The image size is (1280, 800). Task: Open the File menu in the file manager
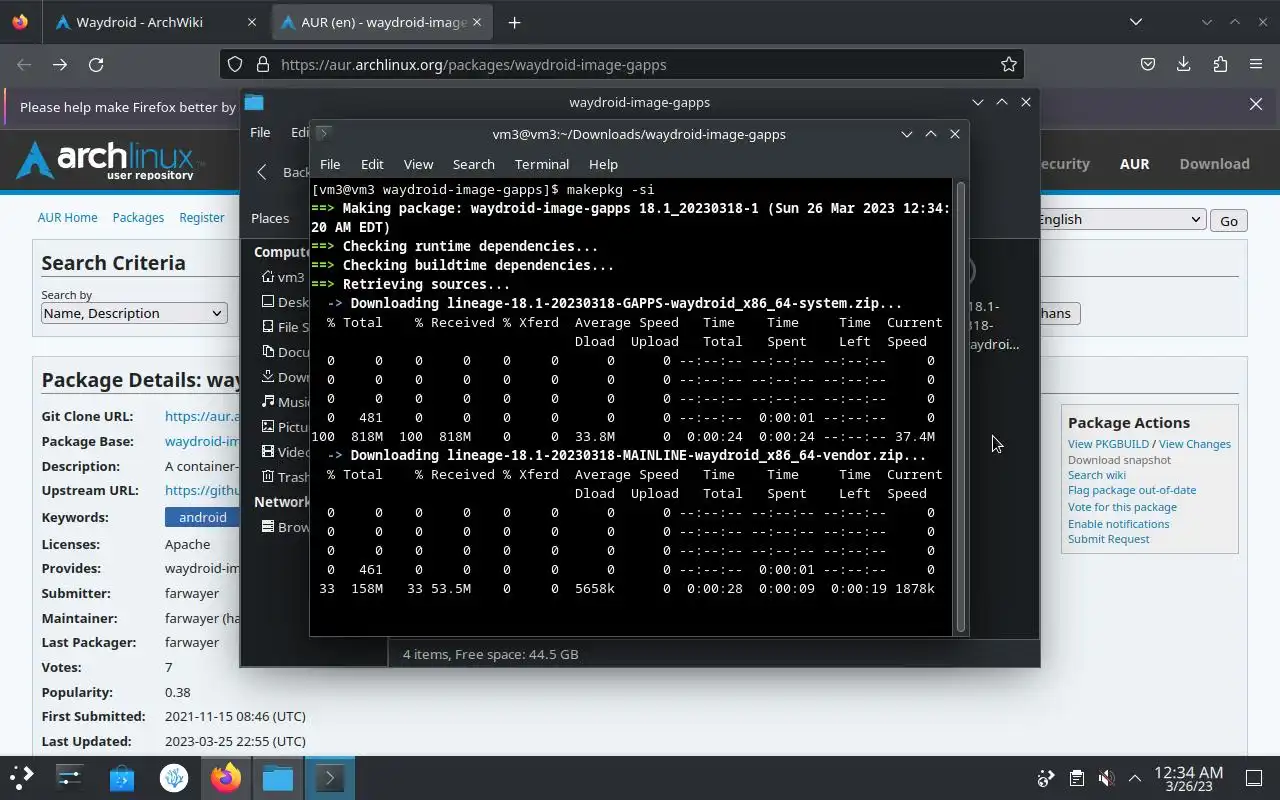[260, 132]
